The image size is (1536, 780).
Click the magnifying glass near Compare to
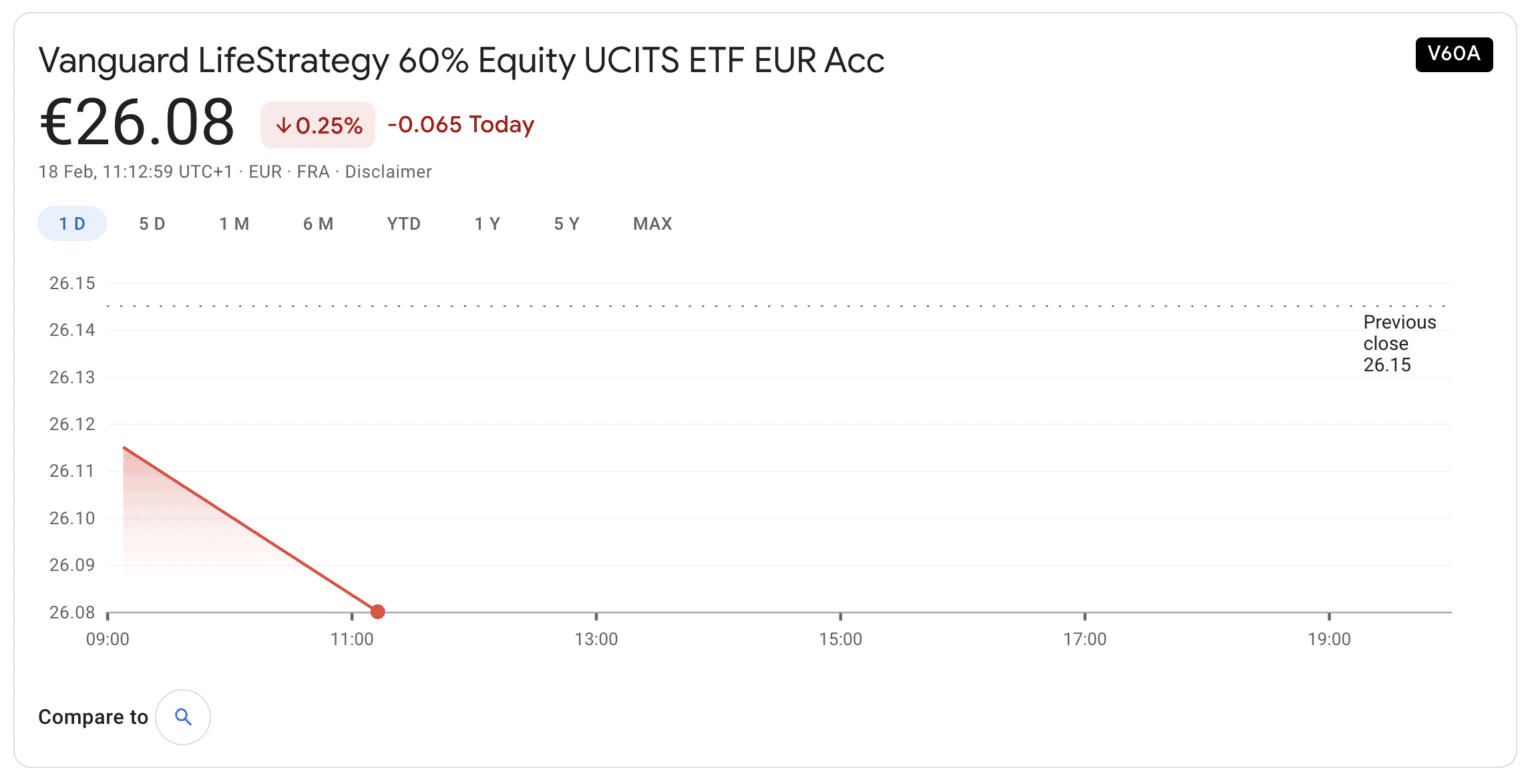182,716
